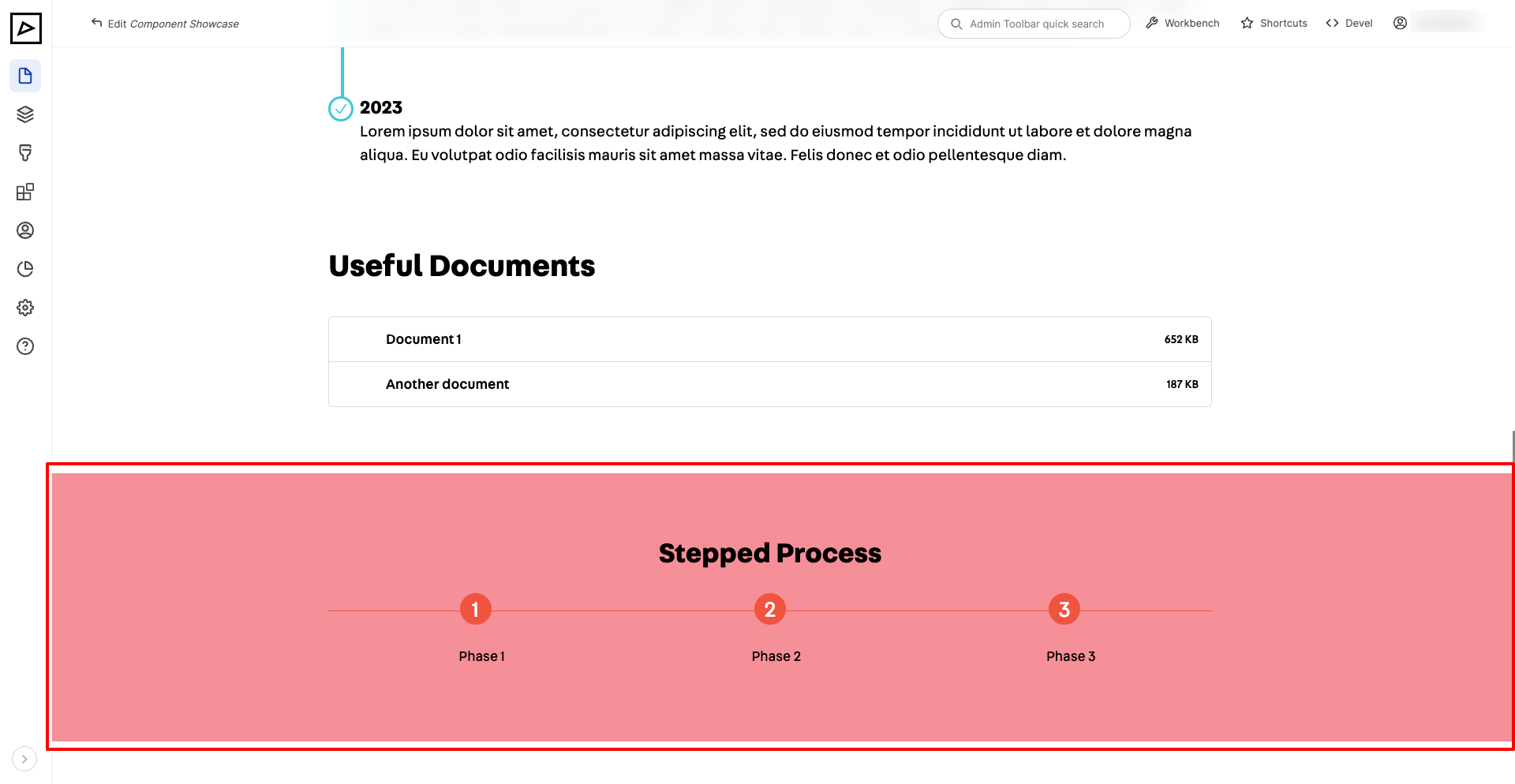Open the People user icon
1515x784 pixels.
click(25, 230)
